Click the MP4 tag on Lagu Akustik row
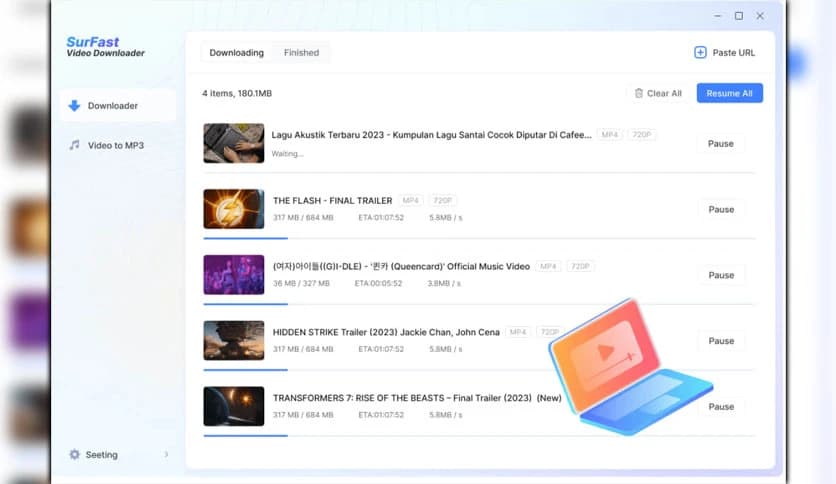 pyautogui.click(x=609, y=135)
